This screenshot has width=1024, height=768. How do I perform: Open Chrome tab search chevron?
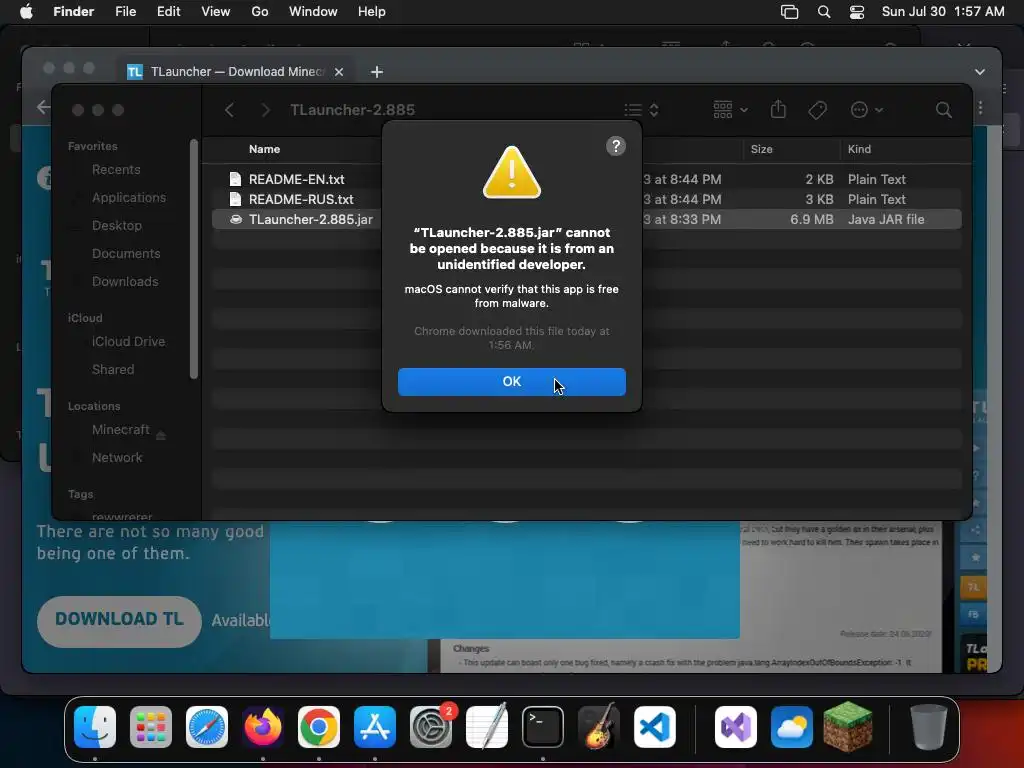click(x=979, y=72)
